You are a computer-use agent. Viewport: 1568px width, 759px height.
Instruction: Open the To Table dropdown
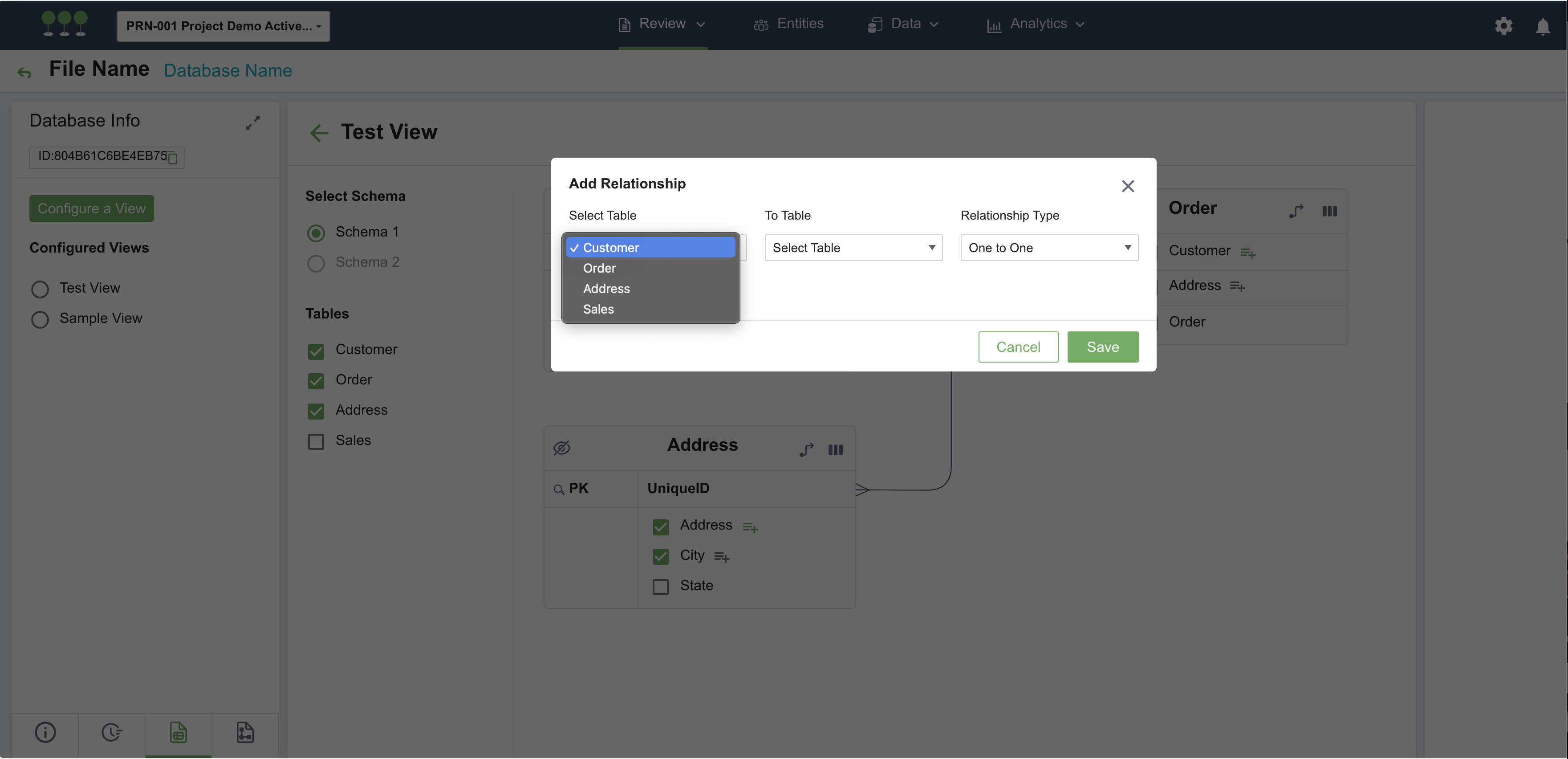853,247
